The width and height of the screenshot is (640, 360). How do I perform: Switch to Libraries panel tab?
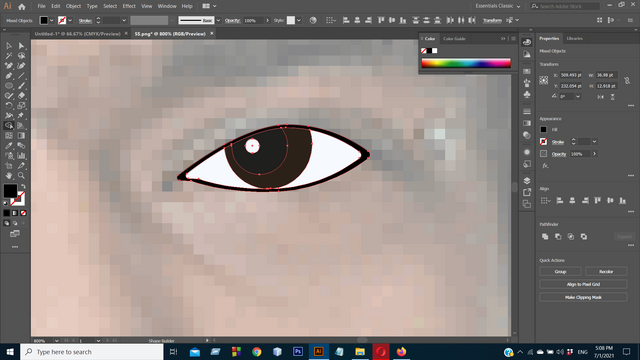(x=575, y=38)
